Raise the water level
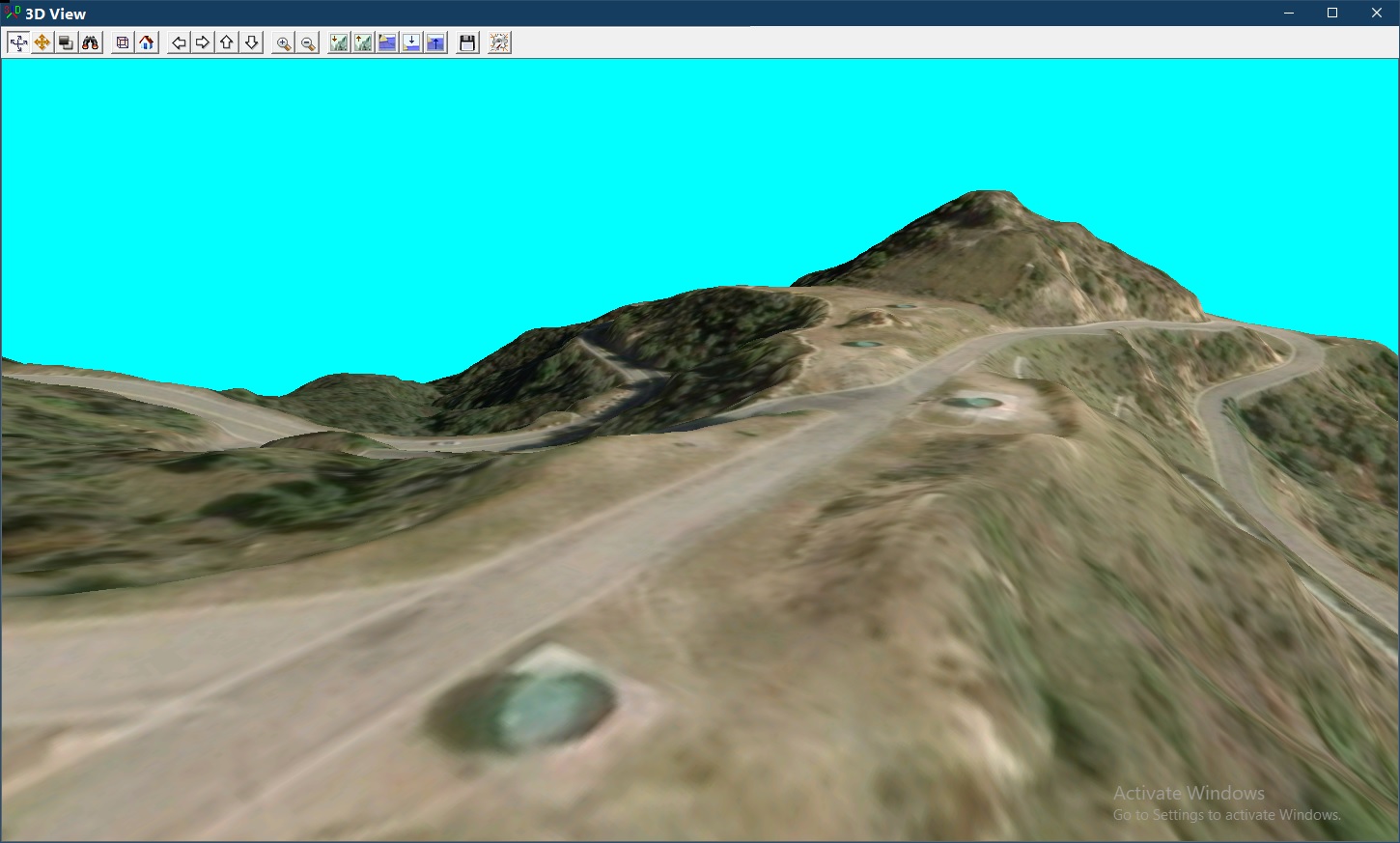Viewport: 1400px width, 843px height. point(435,42)
